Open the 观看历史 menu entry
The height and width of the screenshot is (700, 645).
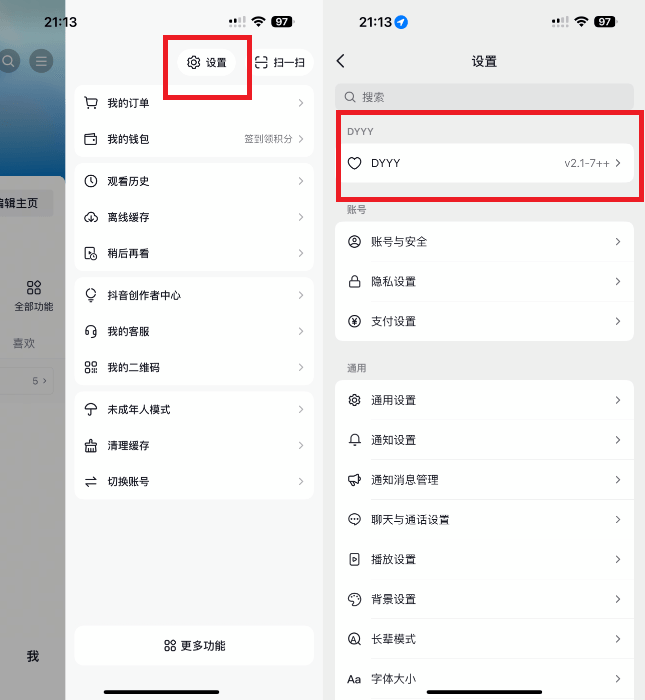(x=194, y=181)
